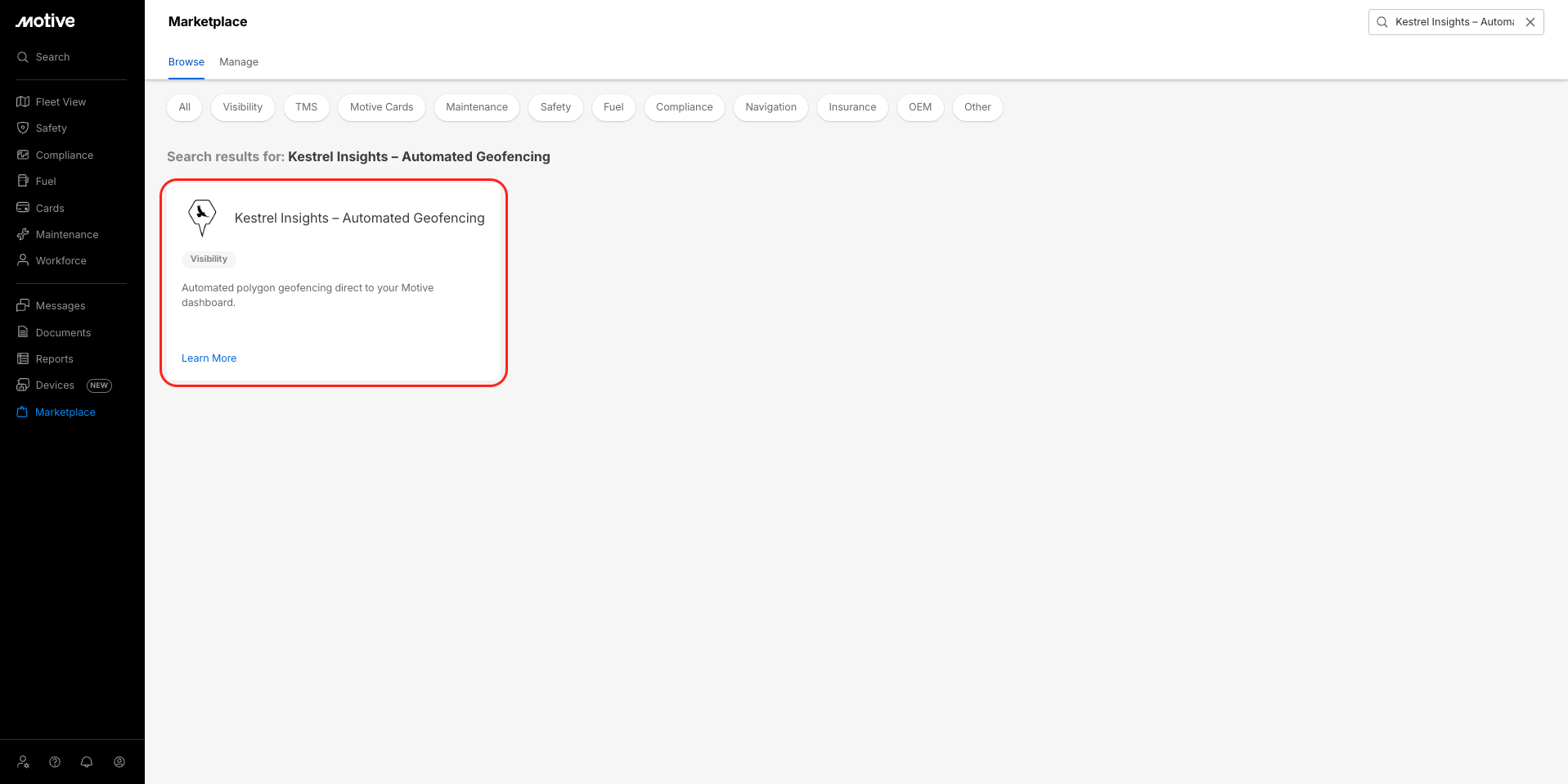Click the Marketplace bag icon
1568x784 pixels.
click(x=23, y=412)
